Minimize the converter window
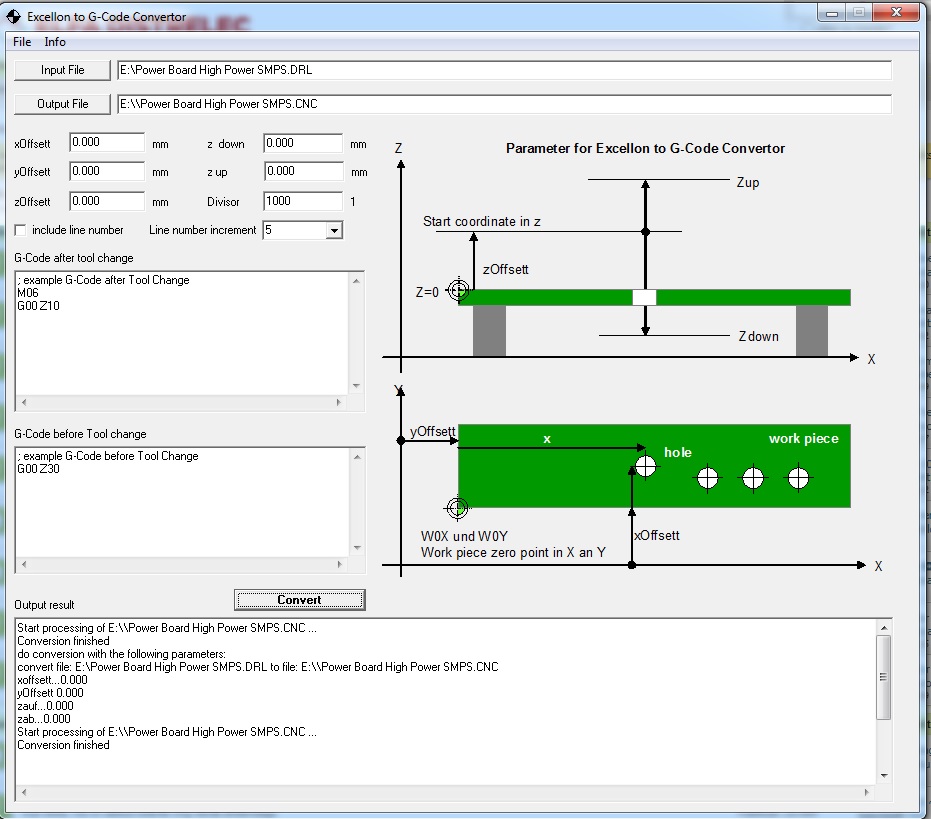Image resolution: width=931 pixels, height=819 pixels. (832, 12)
